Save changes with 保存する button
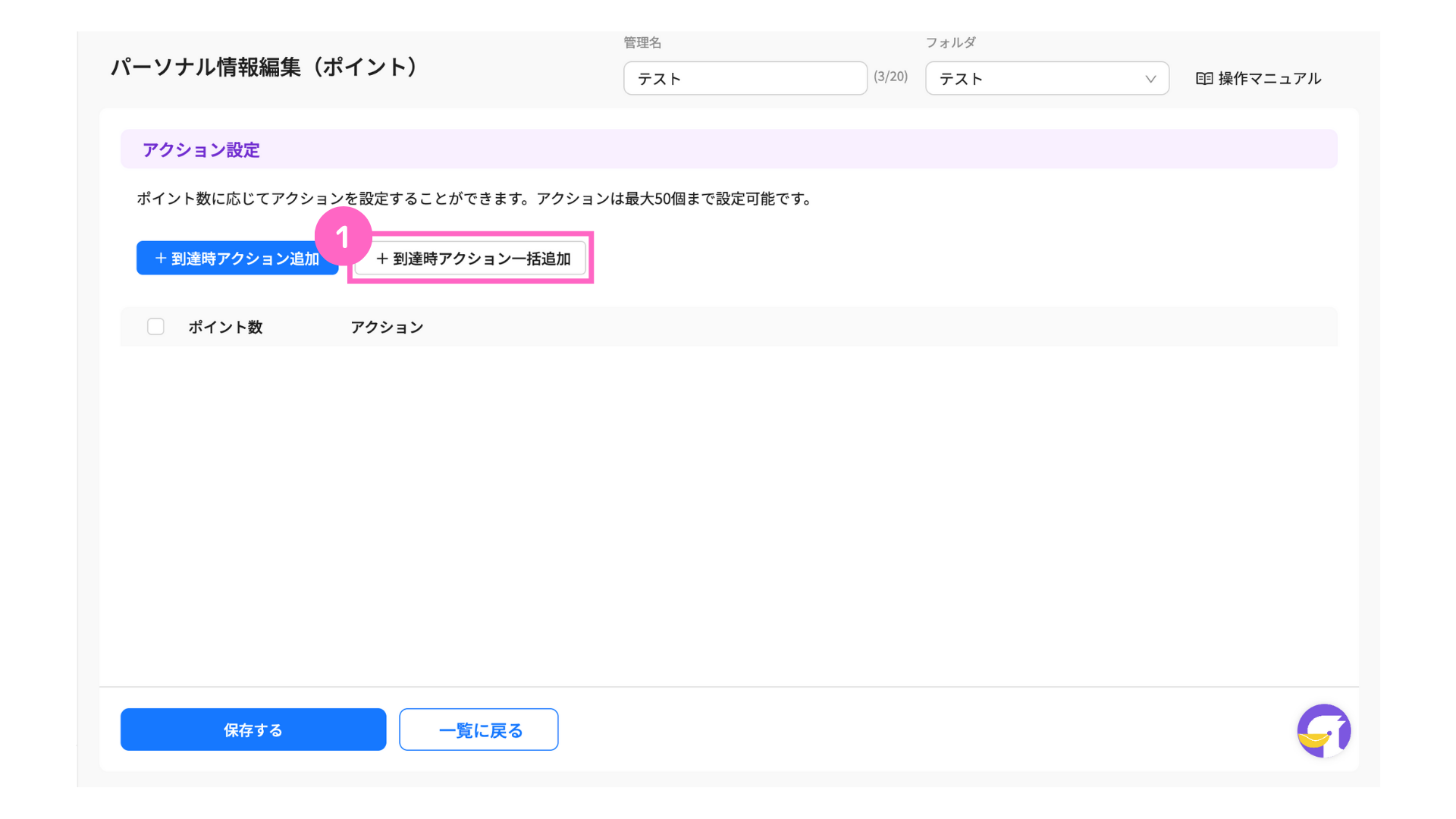The image size is (1456, 819). click(253, 730)
